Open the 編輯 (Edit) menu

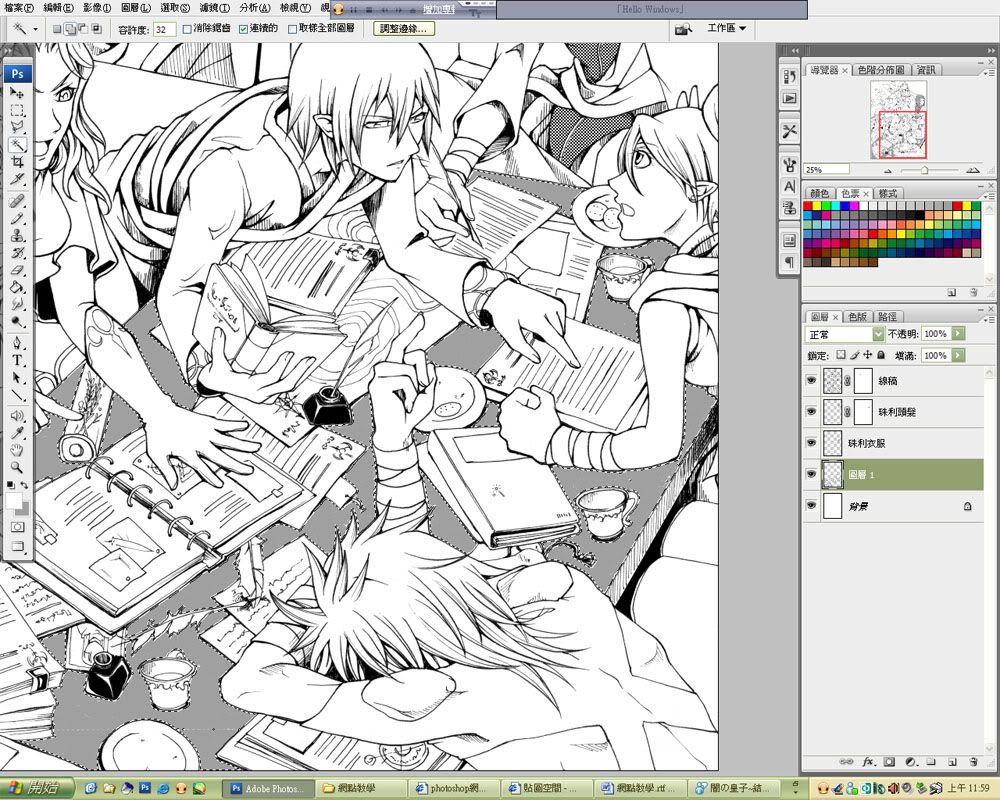pos(58,8)
